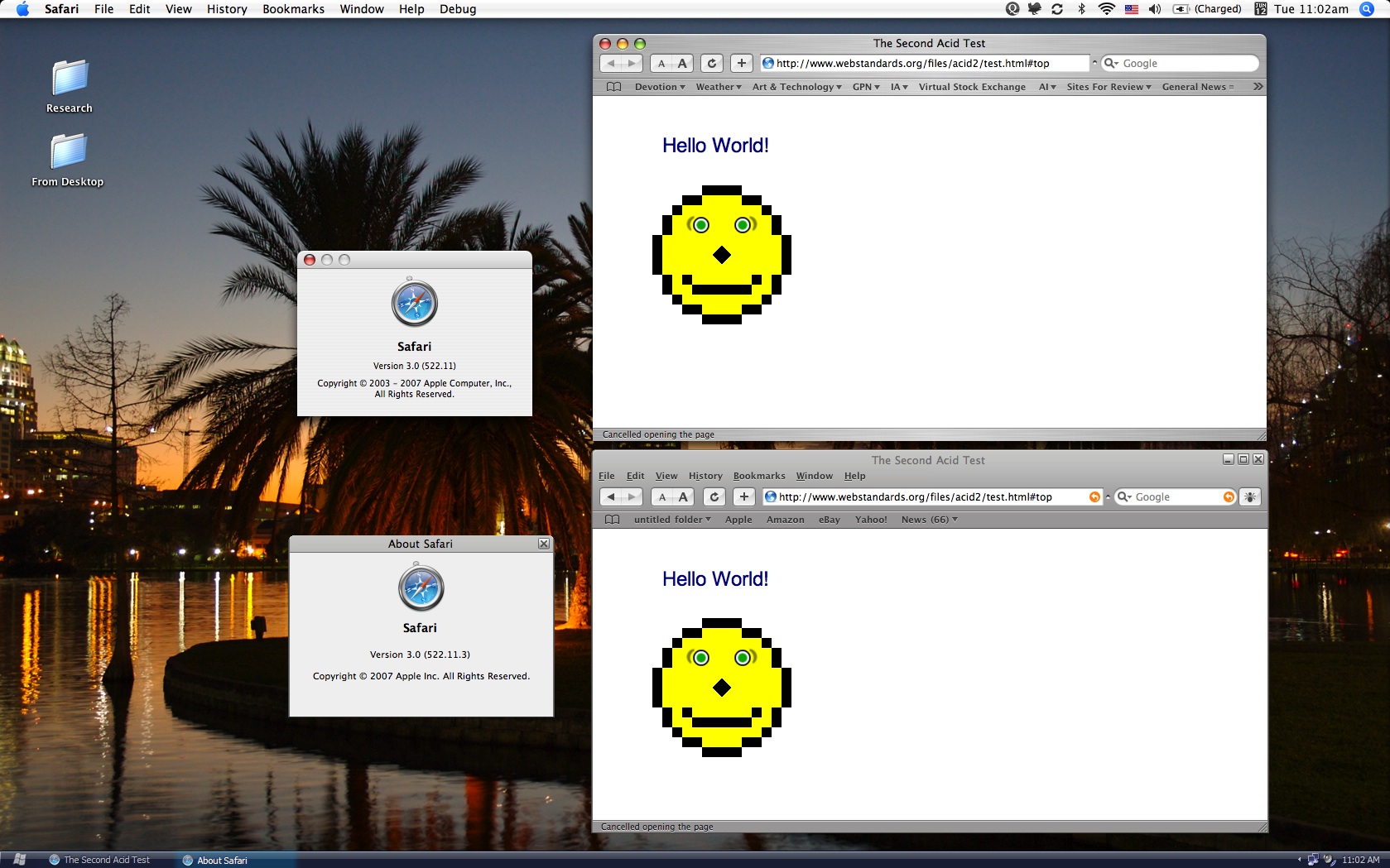Click the bug report icon in lower Safari toolbar
The width and height of the screenshot is (1390, 868).
click(1250, 496)
